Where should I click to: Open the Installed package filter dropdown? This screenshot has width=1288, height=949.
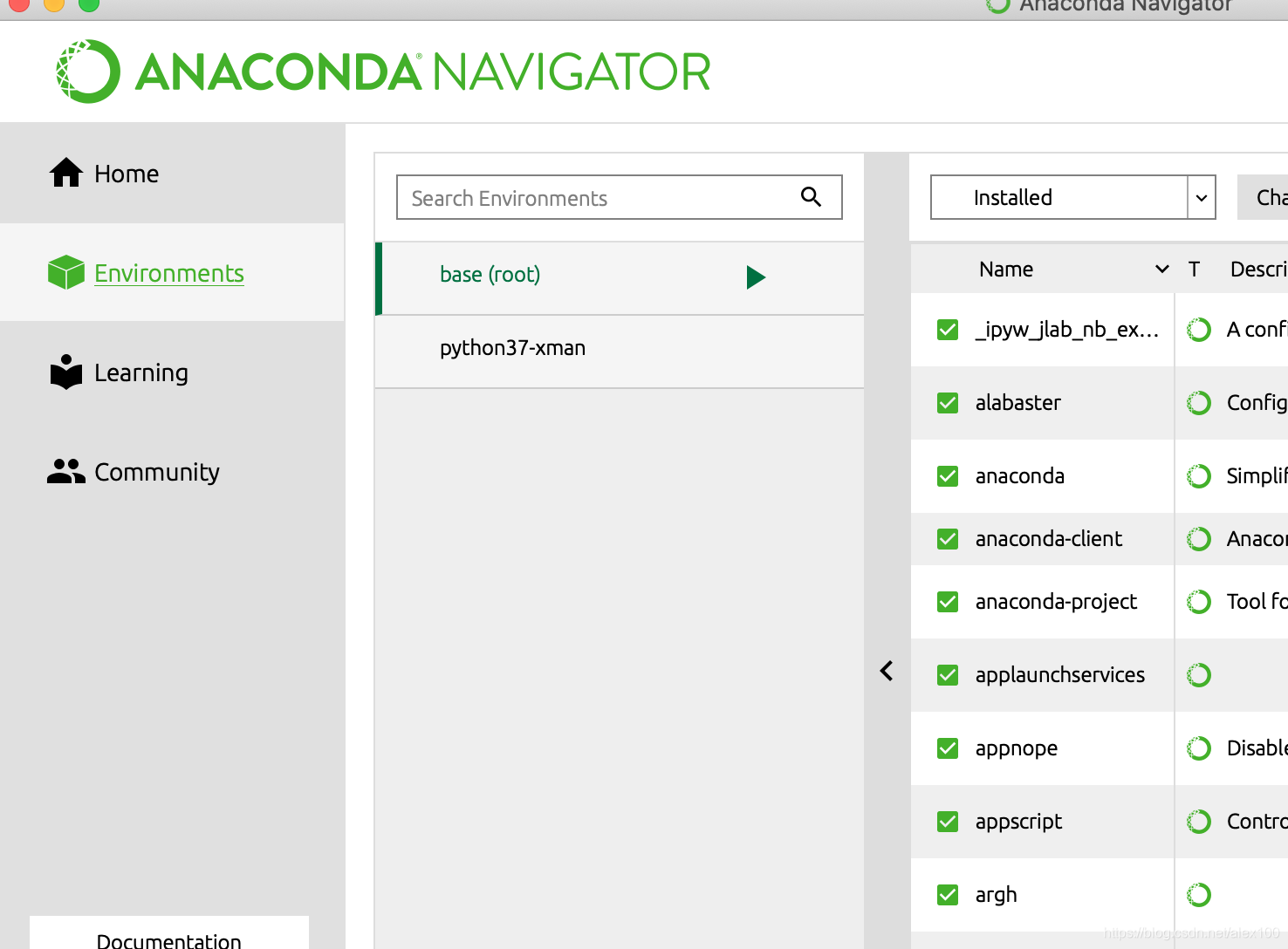[1073, 197]
